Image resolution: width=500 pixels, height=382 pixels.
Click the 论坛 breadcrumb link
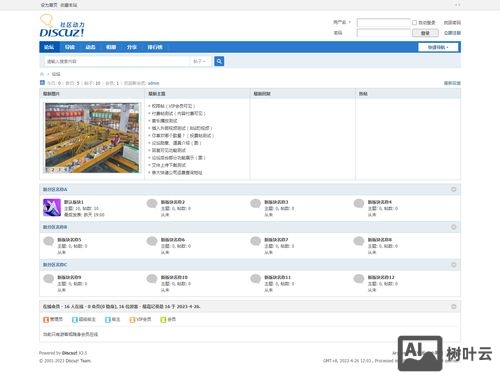pyautogui.click(x=56, y=74)
